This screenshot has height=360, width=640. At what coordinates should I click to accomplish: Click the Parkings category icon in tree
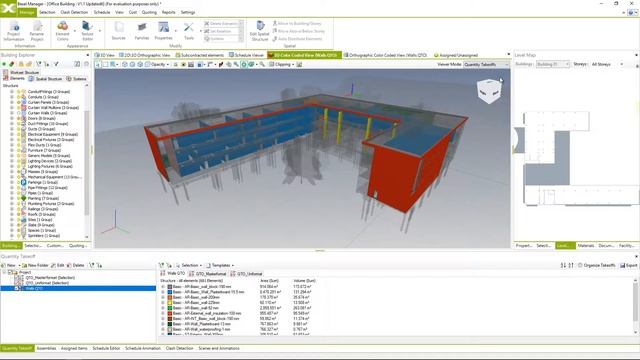(x=24, y=182)
